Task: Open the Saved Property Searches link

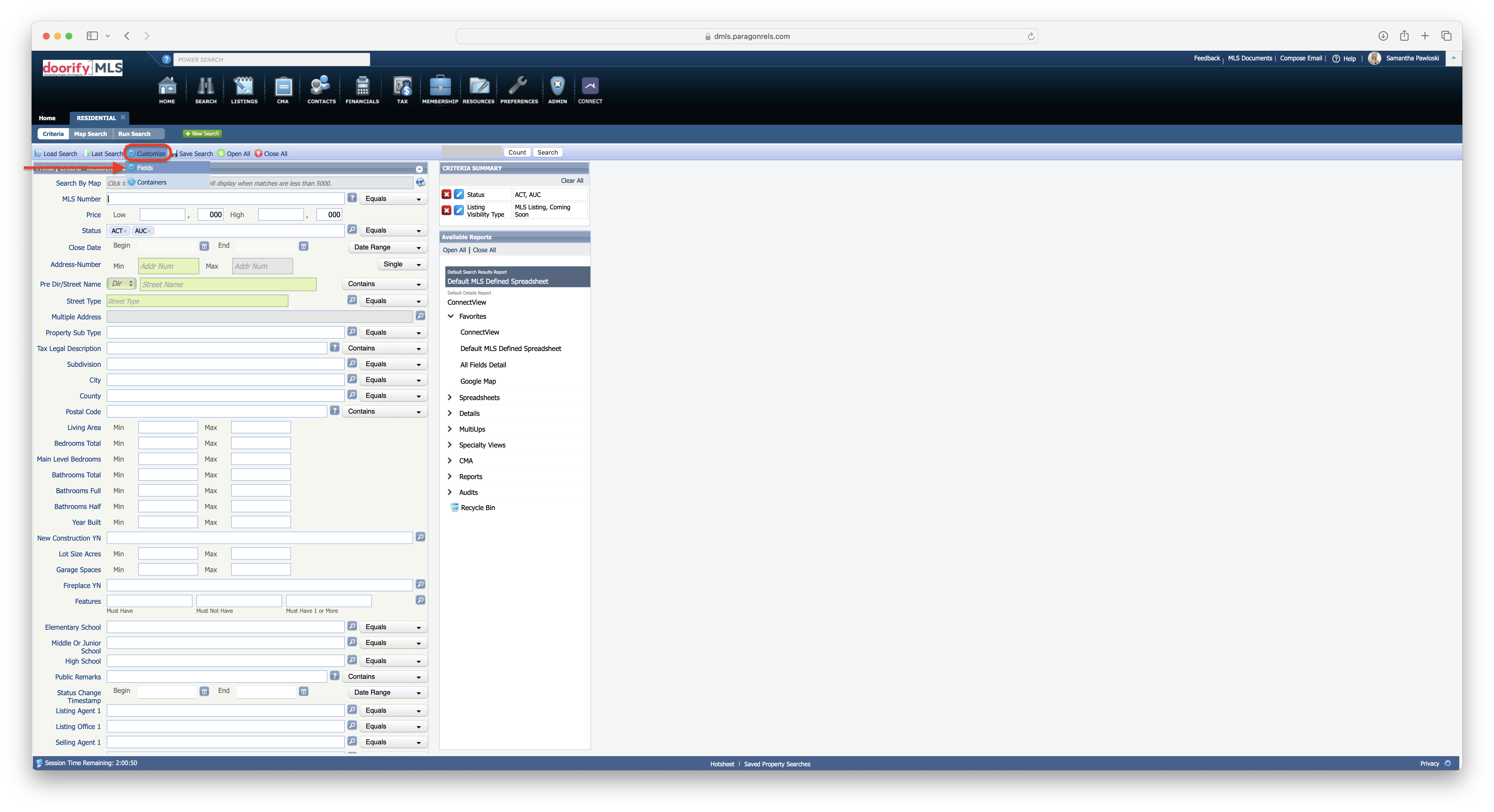Action: [x=777, y=764]
